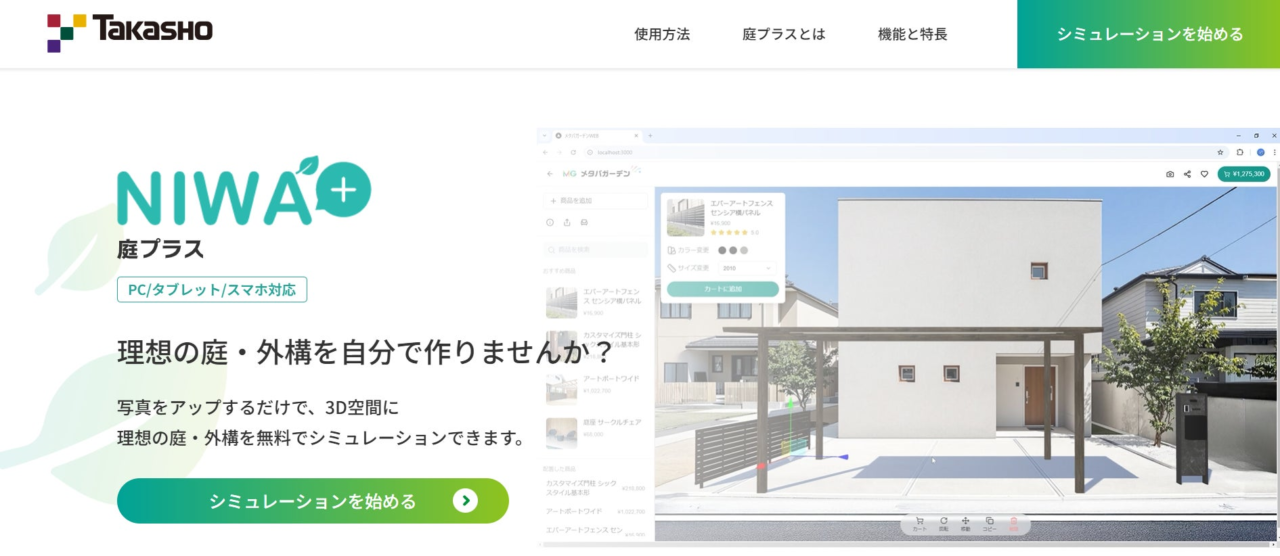Click the Takasho logo in the header
The height and width of the screenshot is (556, 1280).
point(130,33)
